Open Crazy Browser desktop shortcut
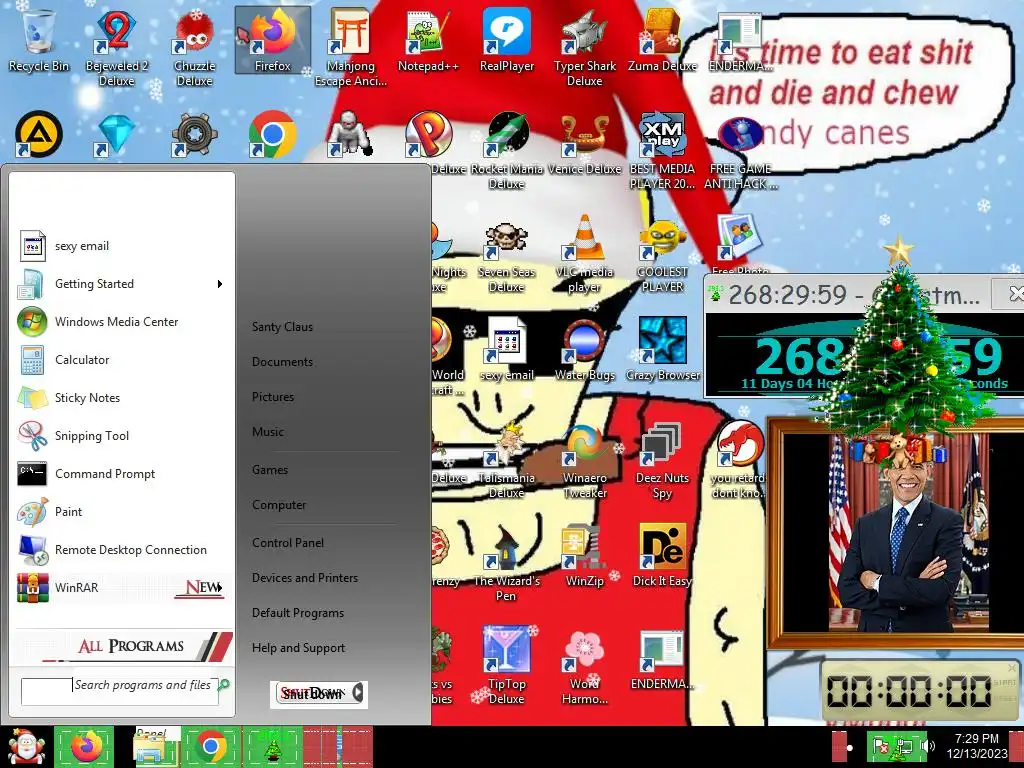 coord(662,349)
